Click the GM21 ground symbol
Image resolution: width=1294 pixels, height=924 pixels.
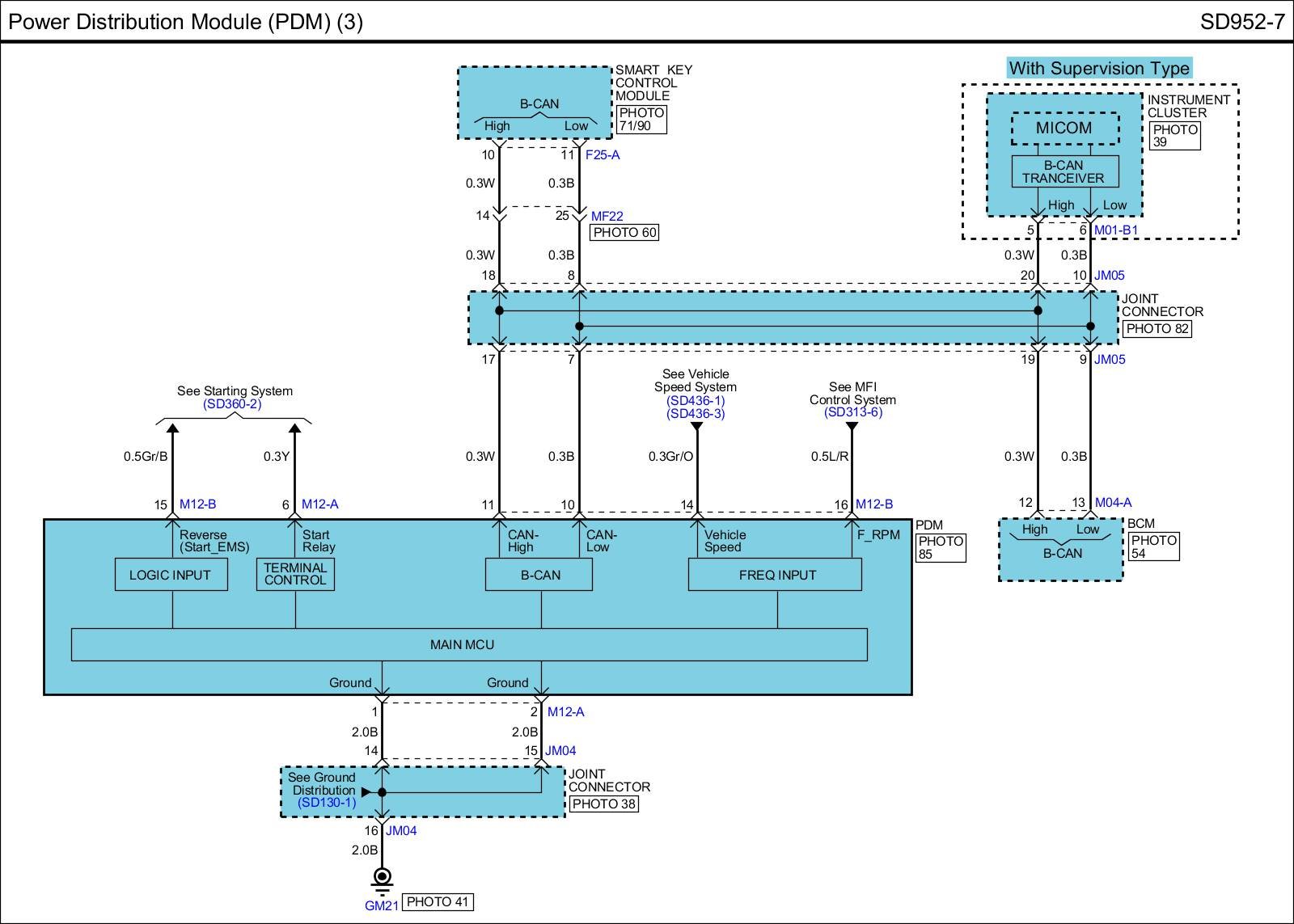pyautogui.click(x=382, y=879)
